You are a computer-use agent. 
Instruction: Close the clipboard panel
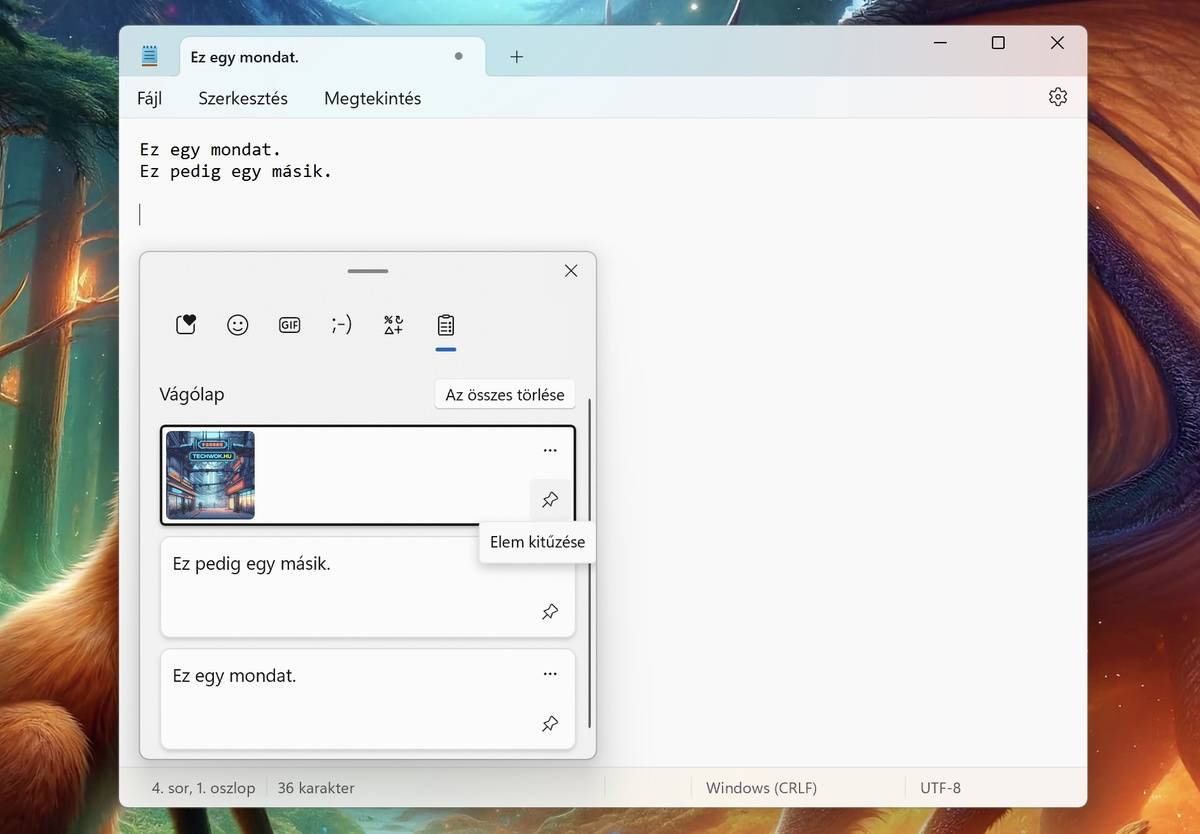(x=571, y=271)
